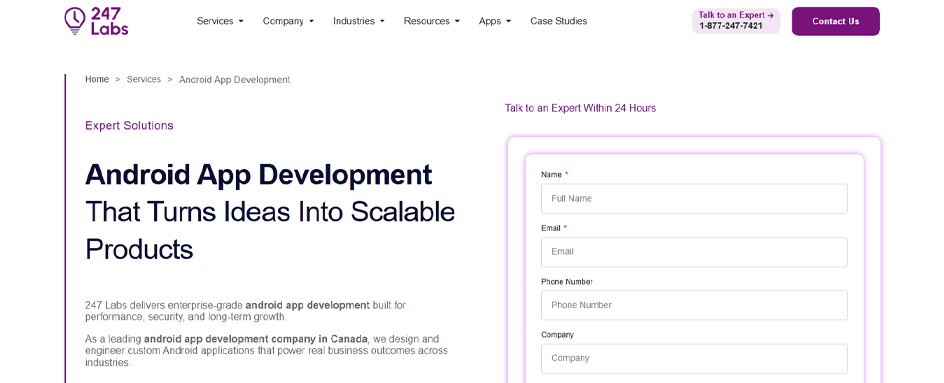Expand the Company navigation menu
944x383 pixels.
pyautogui.click(x=288, y=21)
